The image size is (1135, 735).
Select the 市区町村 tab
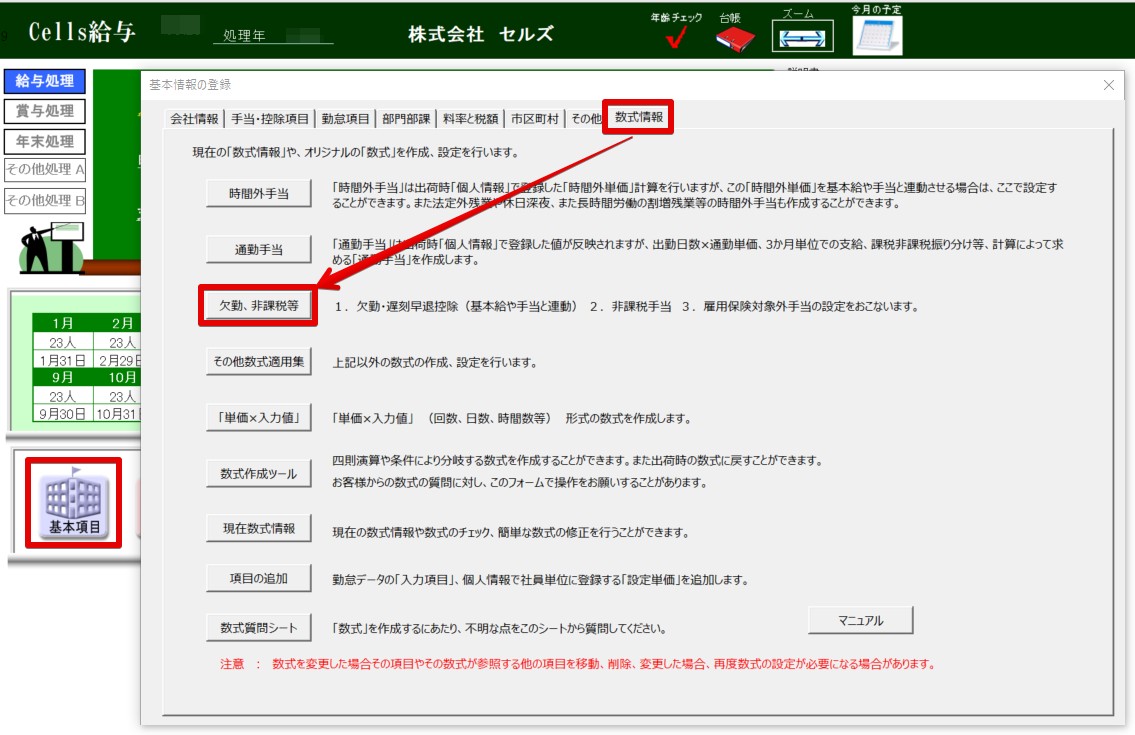(535, 118)
